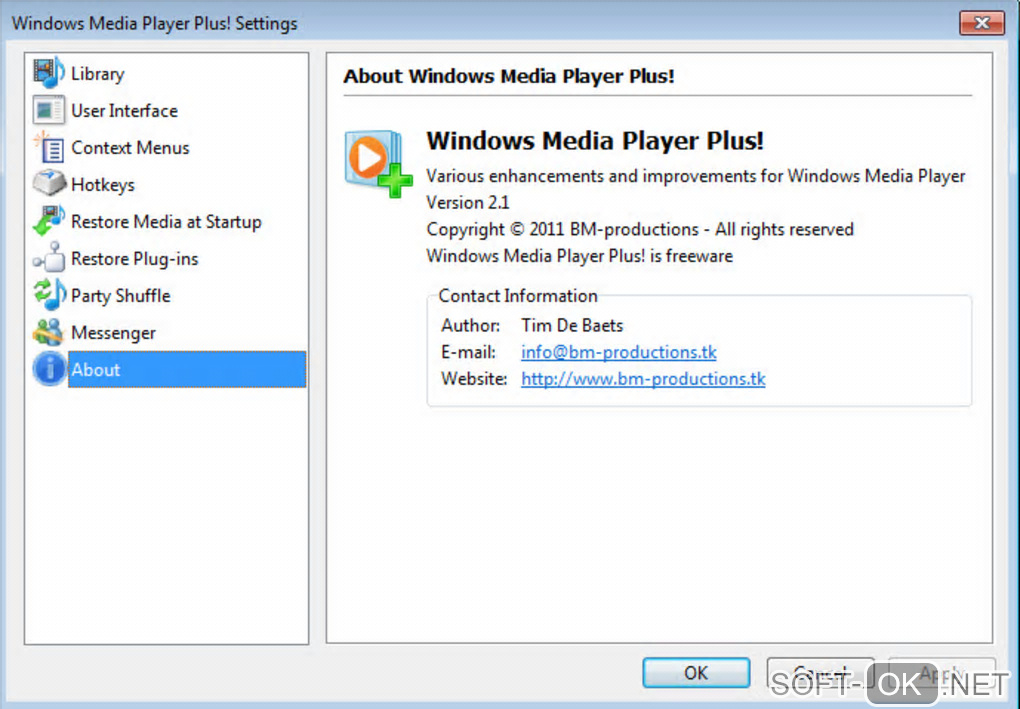
Task: Click the info@bm-productions.tk email link
Action: coord(619,352)
